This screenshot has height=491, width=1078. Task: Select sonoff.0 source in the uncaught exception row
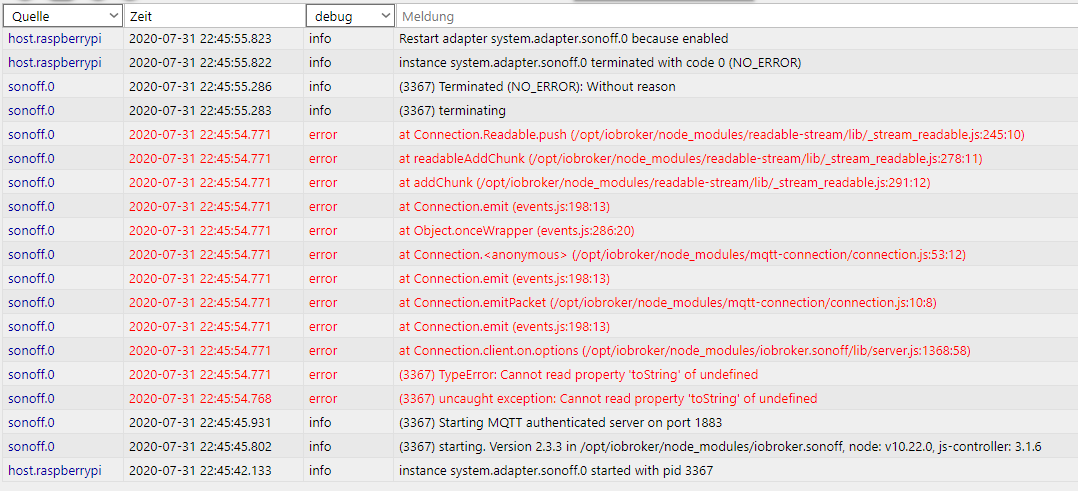(x=31, y=399)
